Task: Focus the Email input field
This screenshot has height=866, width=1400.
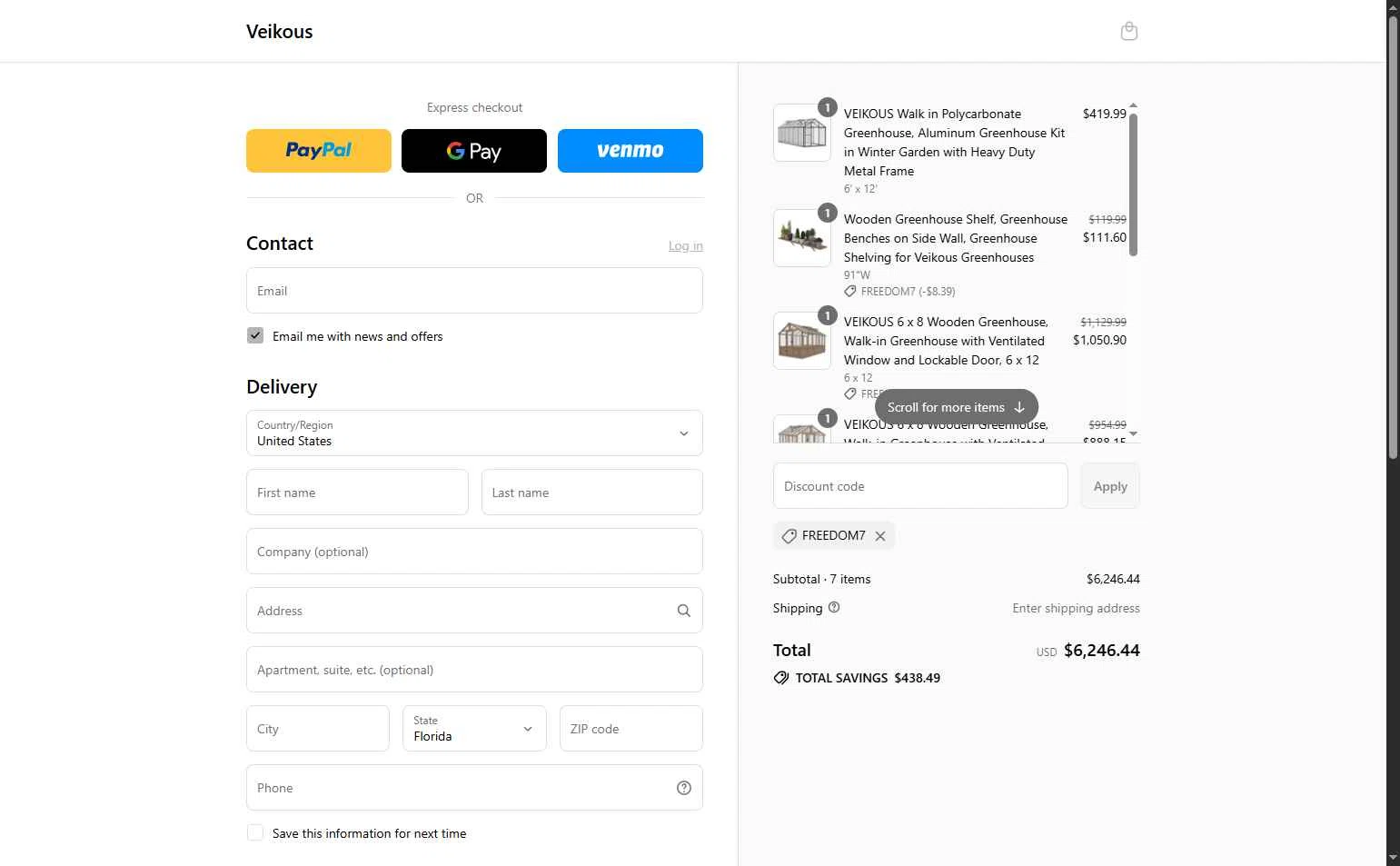Action: tap(474, 291)
